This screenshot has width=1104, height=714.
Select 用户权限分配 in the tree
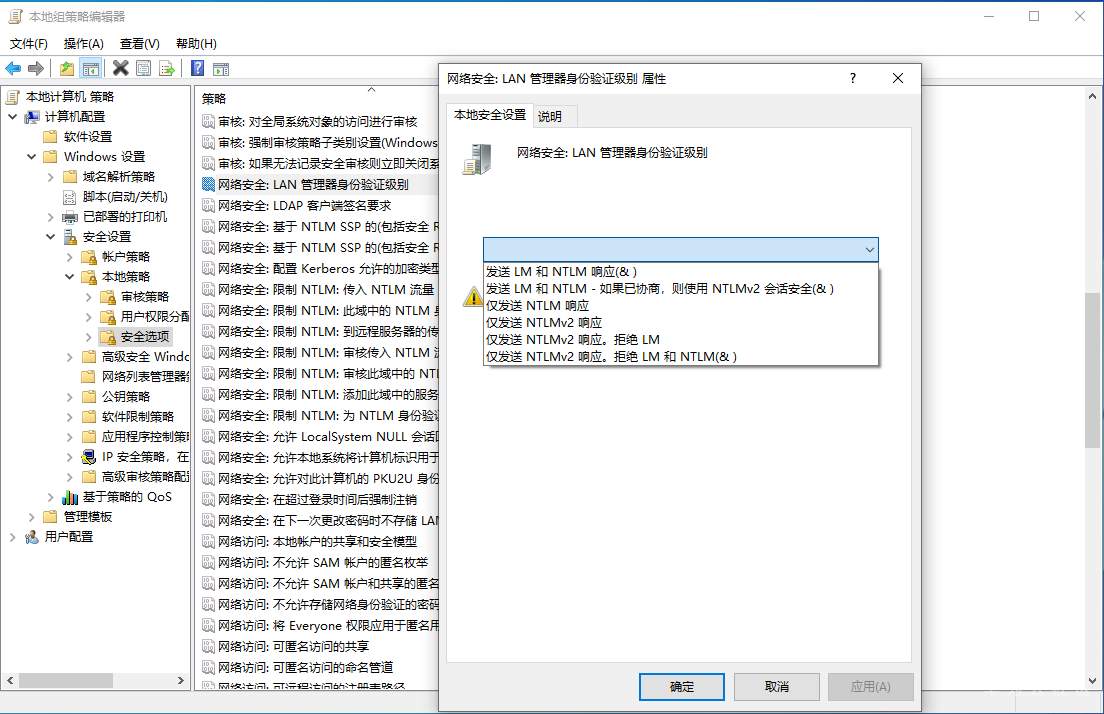(x=154, y=317)
